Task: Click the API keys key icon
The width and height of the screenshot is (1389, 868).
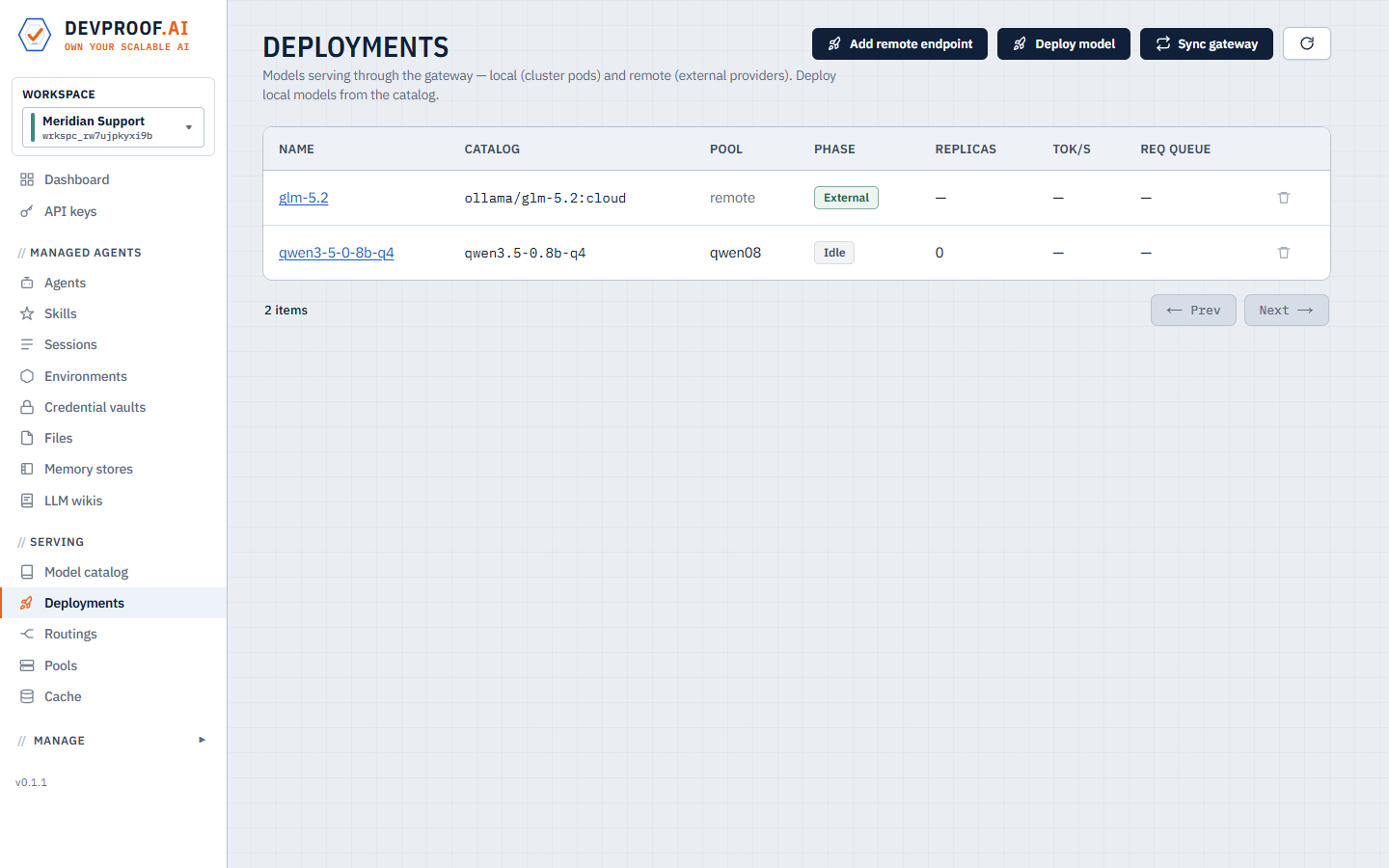Action: pyautogui.click(x=27, y=211)
